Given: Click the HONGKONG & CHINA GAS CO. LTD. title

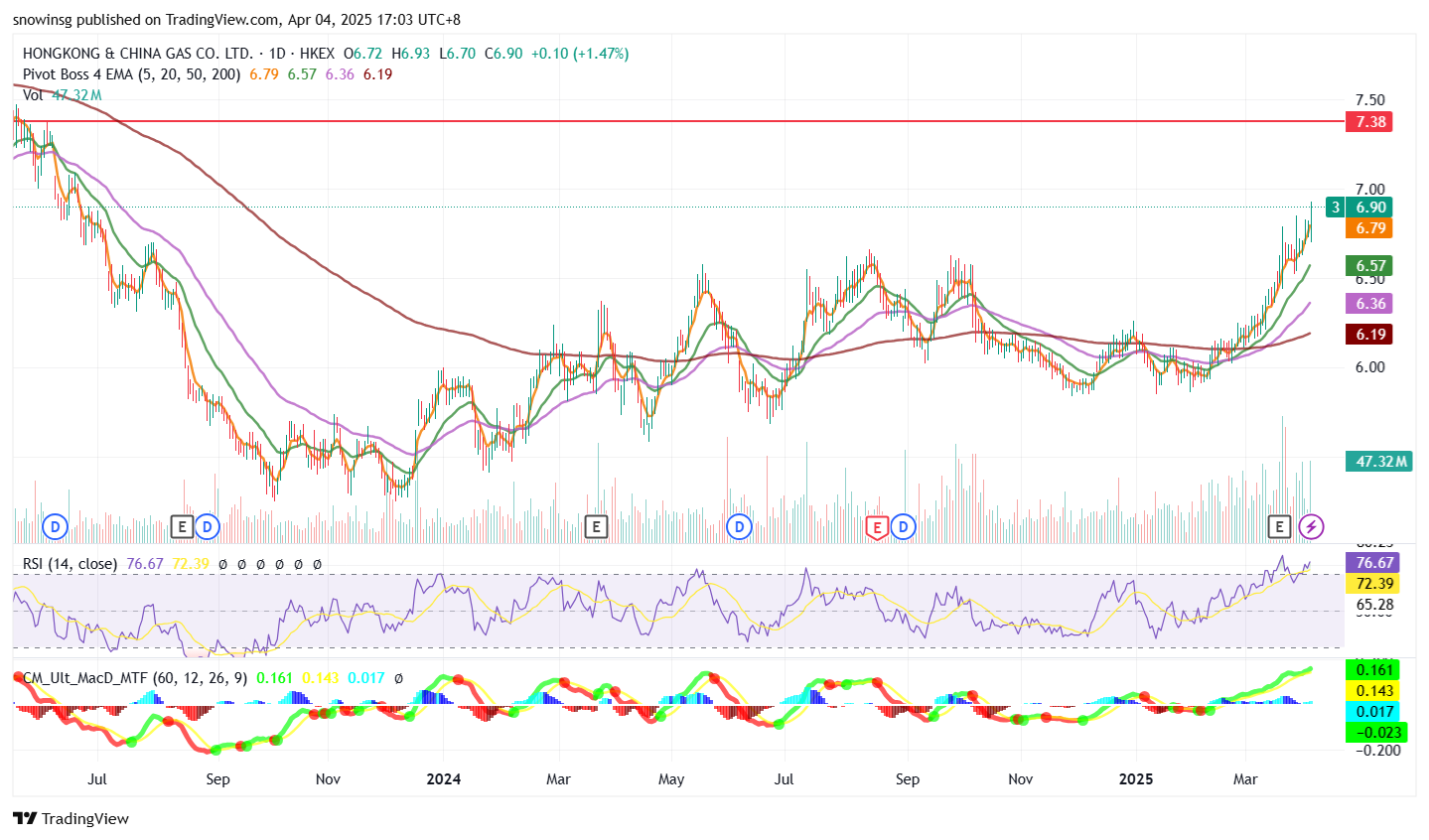Looking at the screenshot, I should [138, 54].
